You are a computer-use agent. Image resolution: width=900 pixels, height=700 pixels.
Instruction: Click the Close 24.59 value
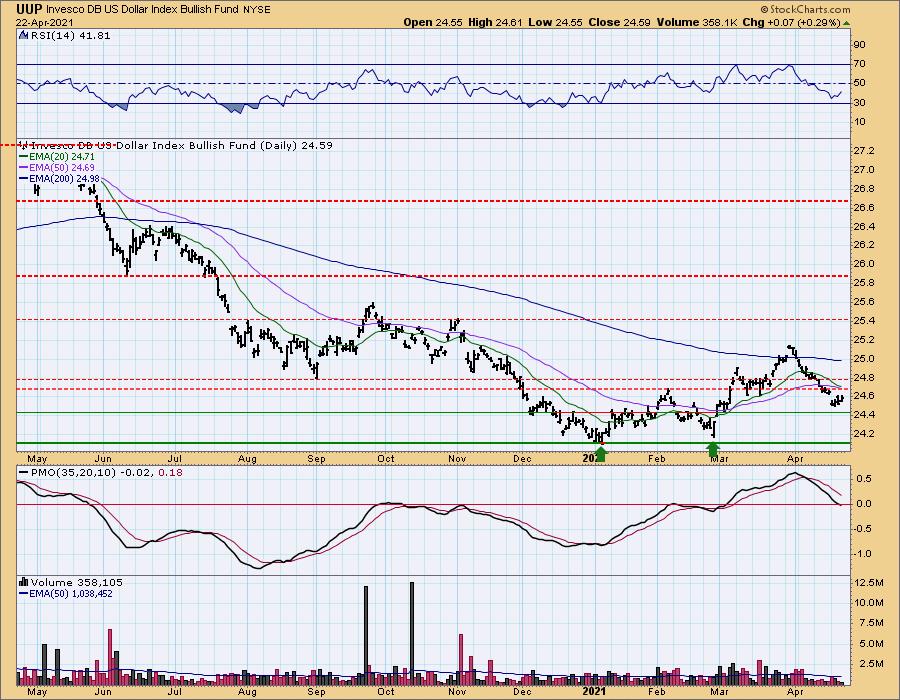click(x=620, y=22)
